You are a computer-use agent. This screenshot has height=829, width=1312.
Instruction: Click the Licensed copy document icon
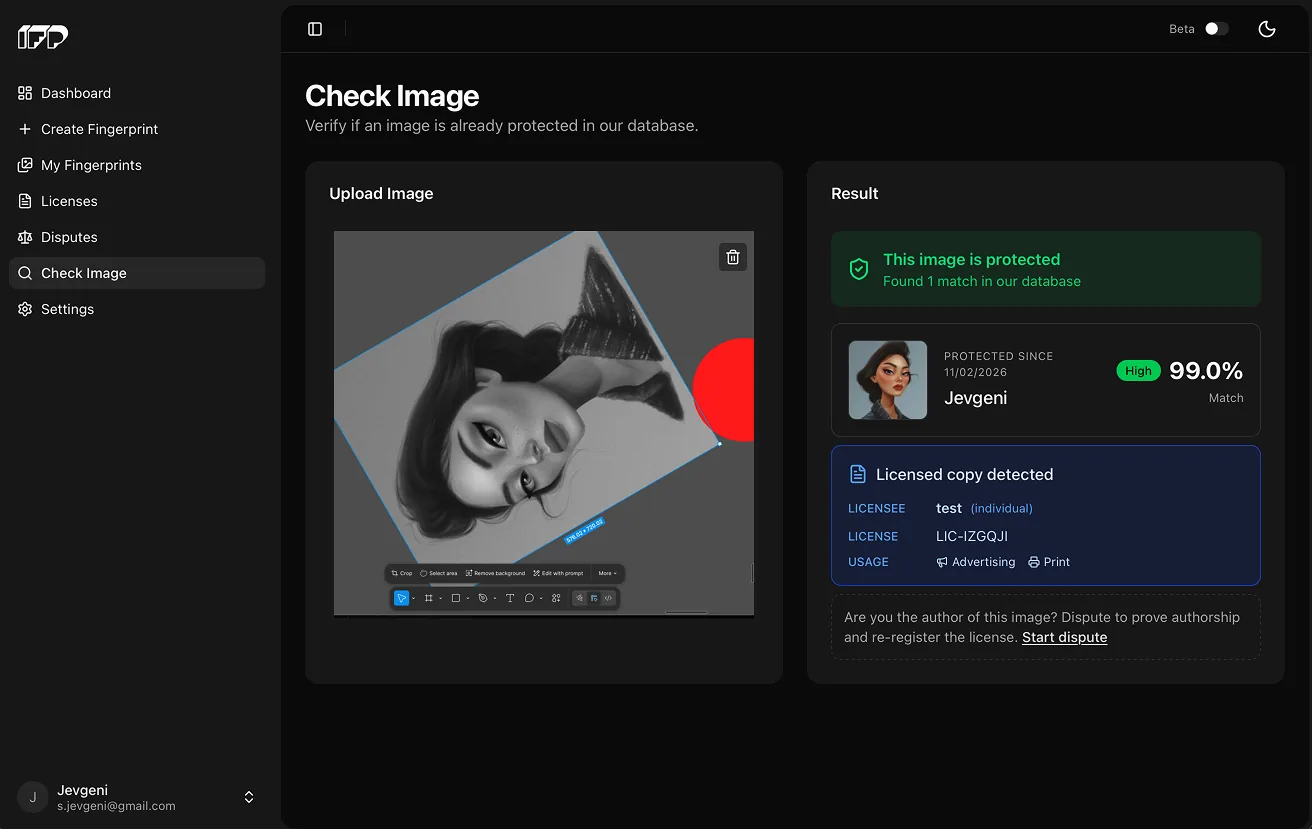(857, 474)
